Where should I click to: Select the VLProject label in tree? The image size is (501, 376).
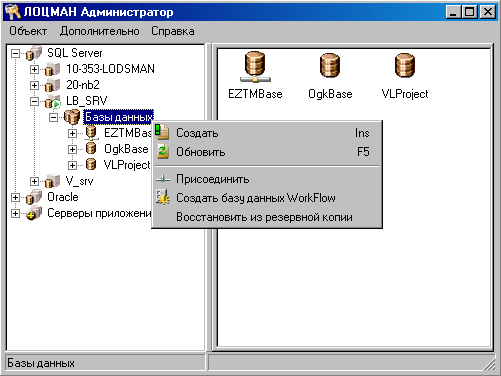click(127, 165)
